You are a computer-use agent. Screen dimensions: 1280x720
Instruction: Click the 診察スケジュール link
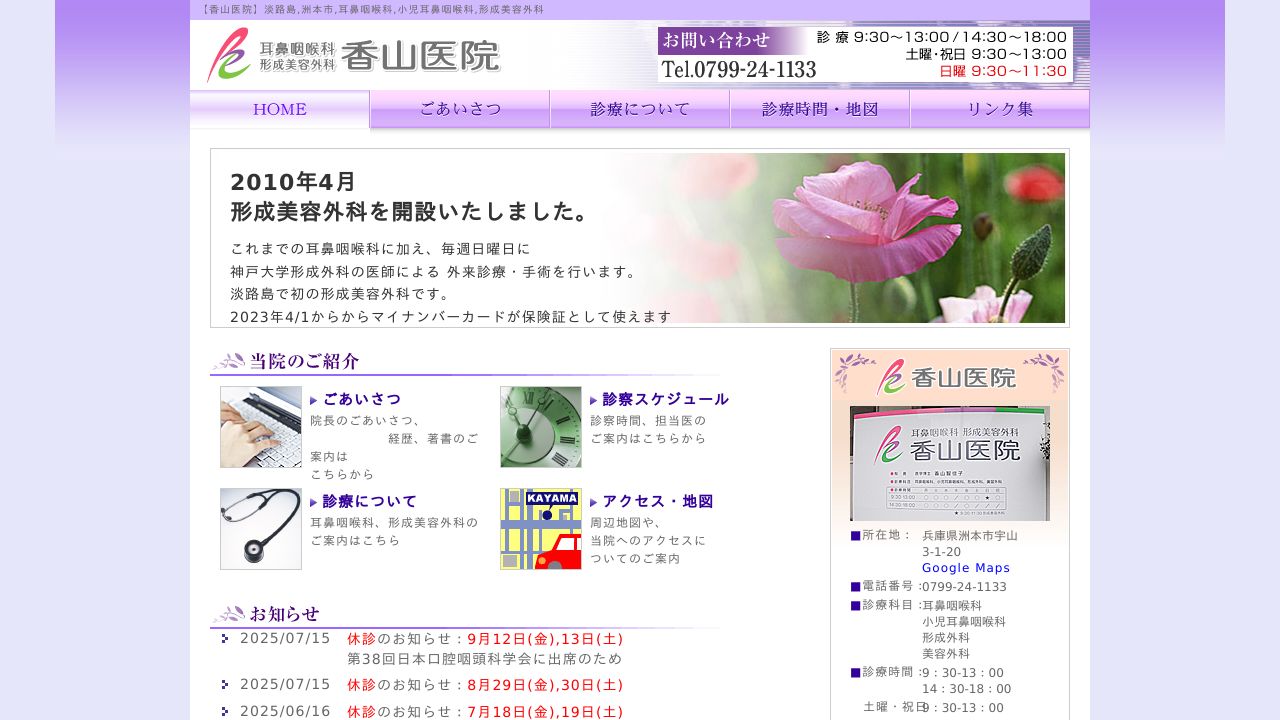(663, 399)
